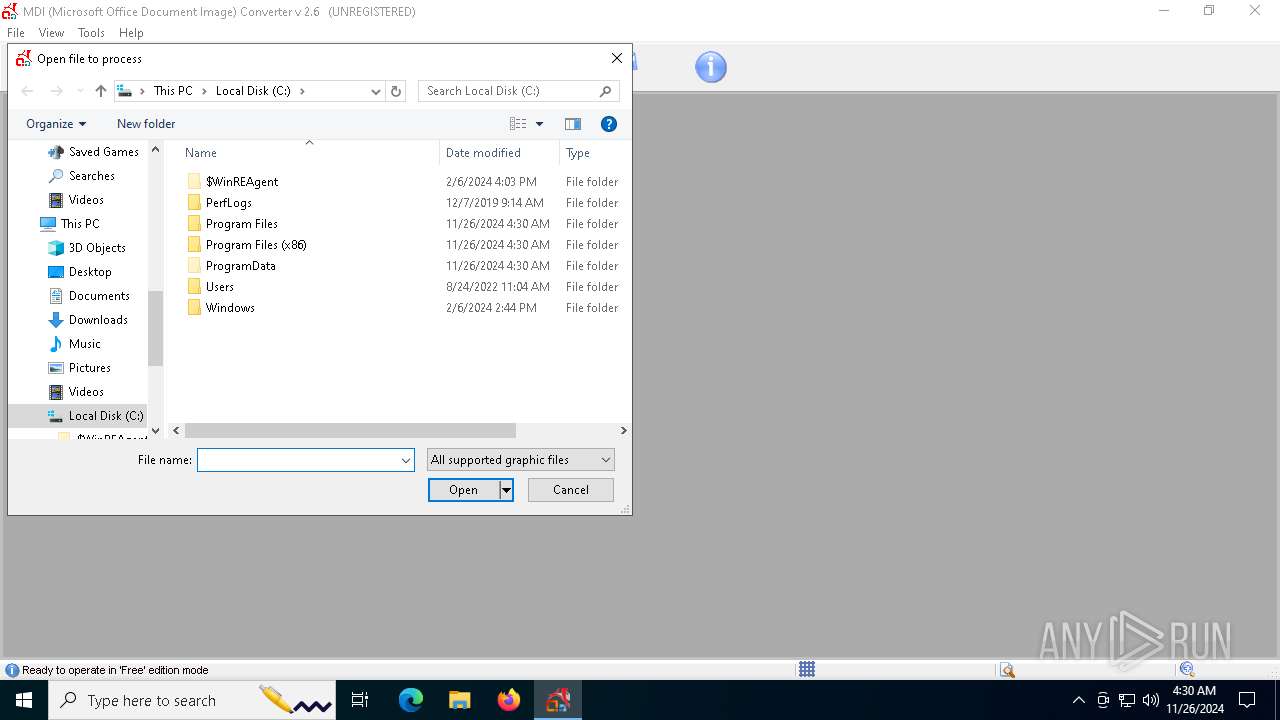
Task: Expand File name combo dropdown
Action: 406,460
